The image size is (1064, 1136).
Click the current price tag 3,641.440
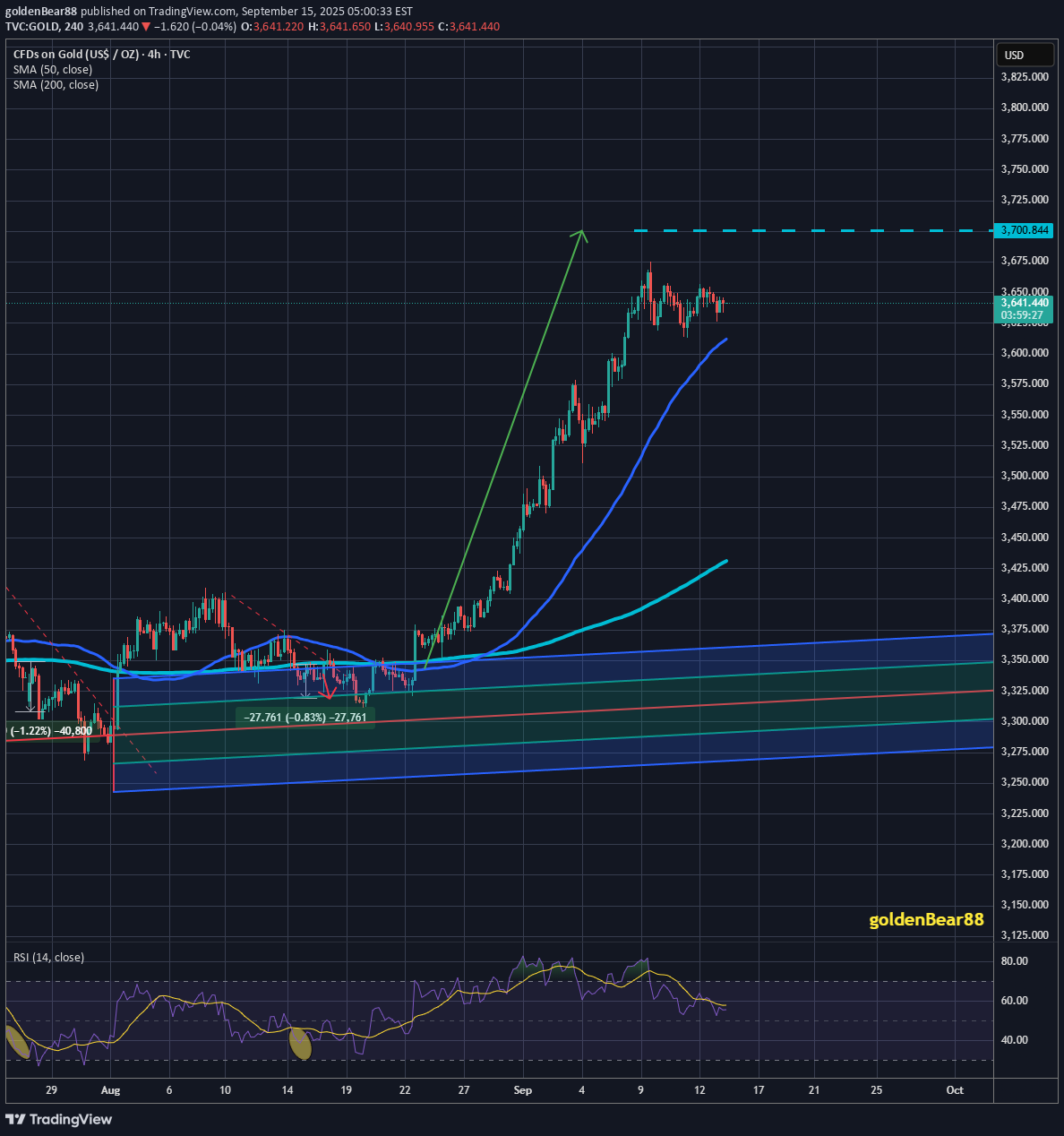point(1025,303)
